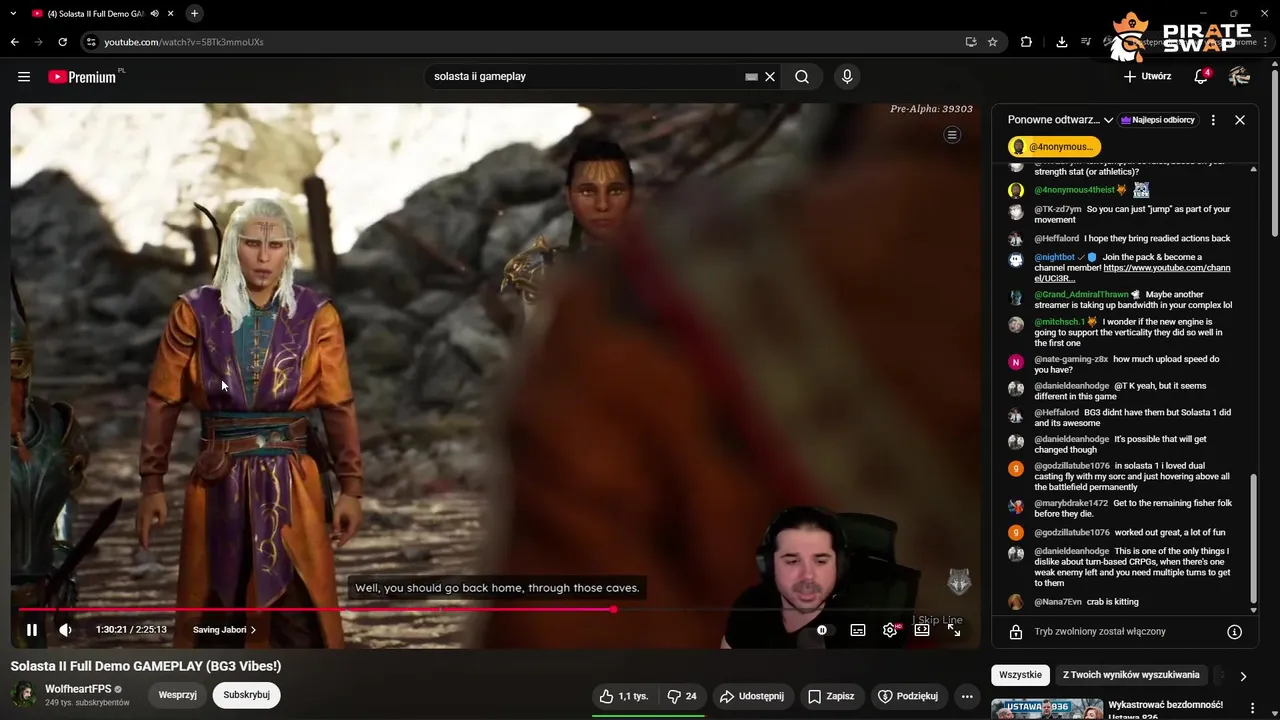This screenshot has width=1280, height=720.
Task: Click video title Solasta II Full Demo
Action: (146, 666)
